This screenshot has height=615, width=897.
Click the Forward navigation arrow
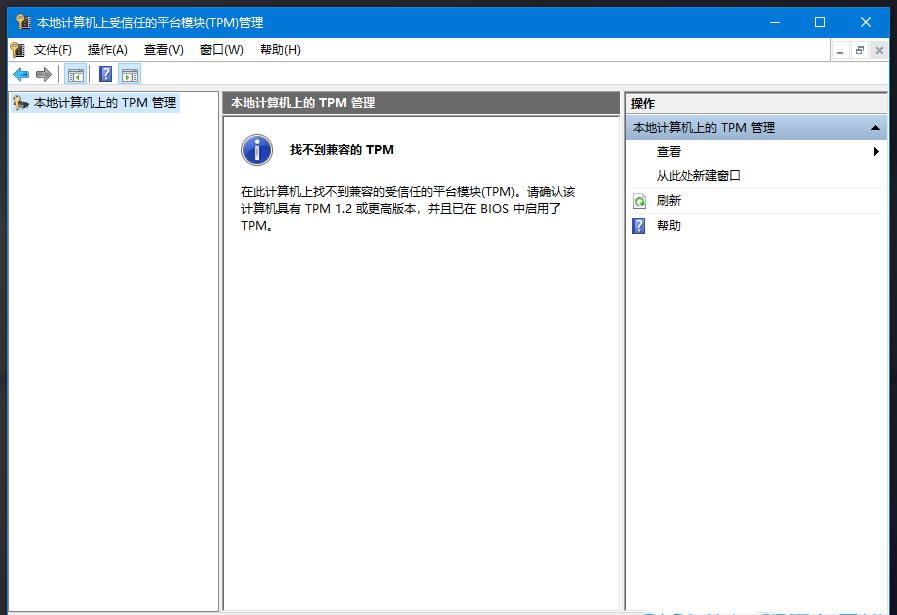tap(42, 73)
